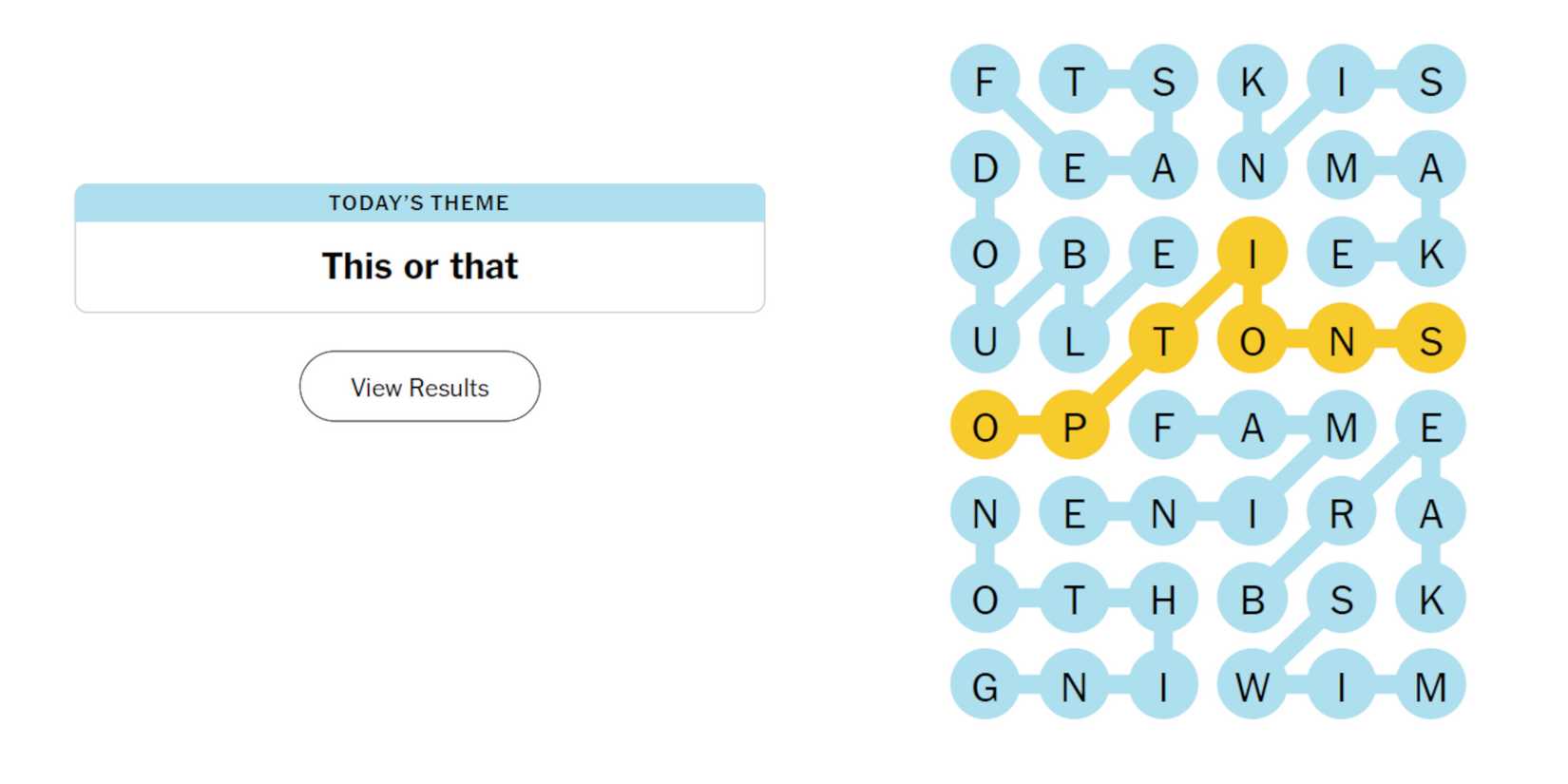Image resolution: width=1568 pixels, height=784 pixels.
Task: Select the letter H in the seventh row
Action: click(x=1164, y=599)
